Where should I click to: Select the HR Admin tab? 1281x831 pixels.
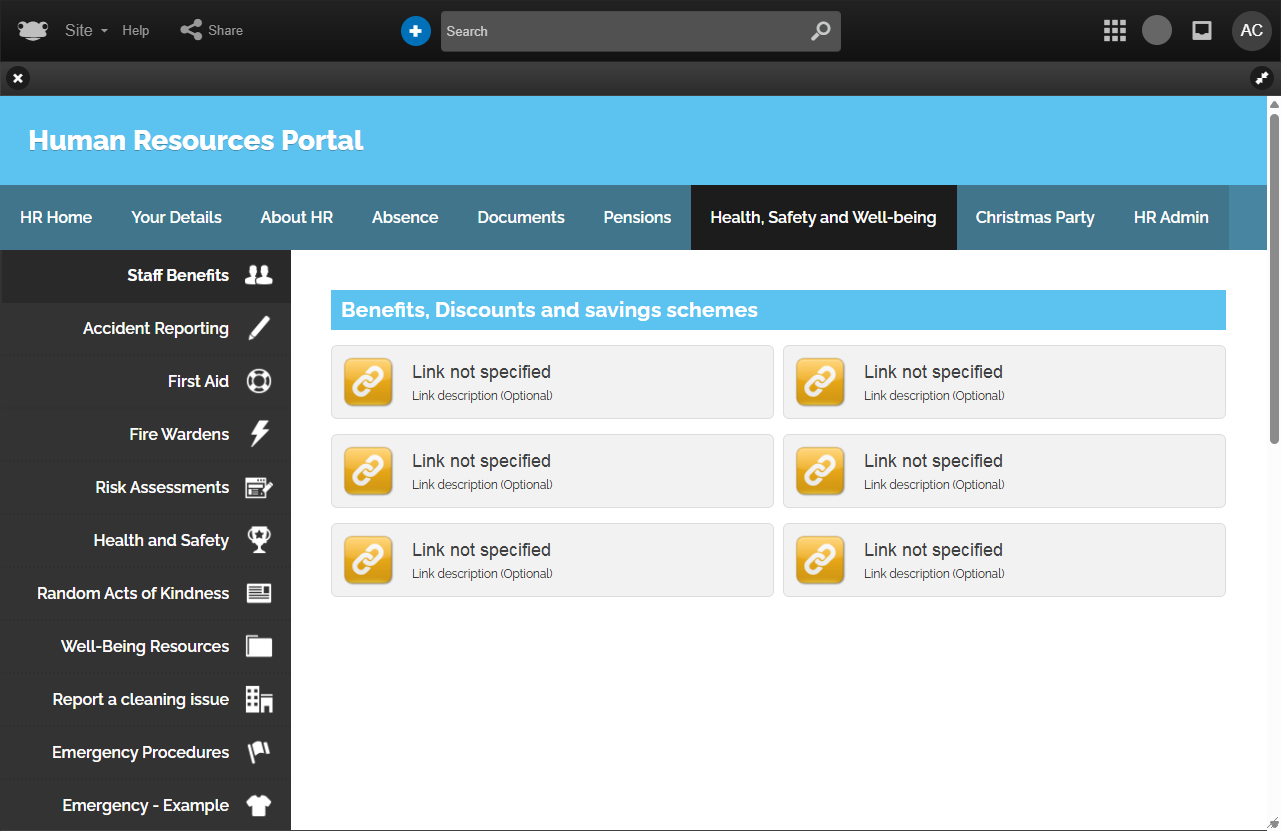(1171, 217)
